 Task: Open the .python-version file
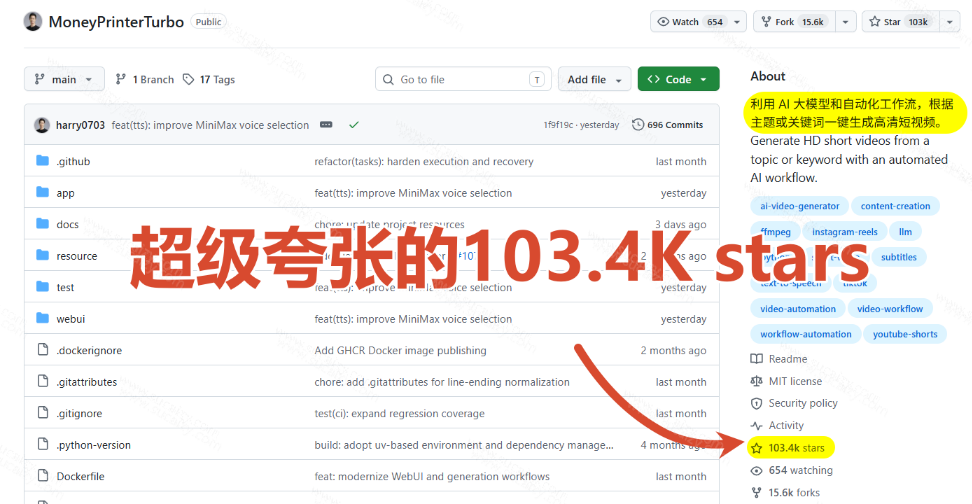[94, 445]
